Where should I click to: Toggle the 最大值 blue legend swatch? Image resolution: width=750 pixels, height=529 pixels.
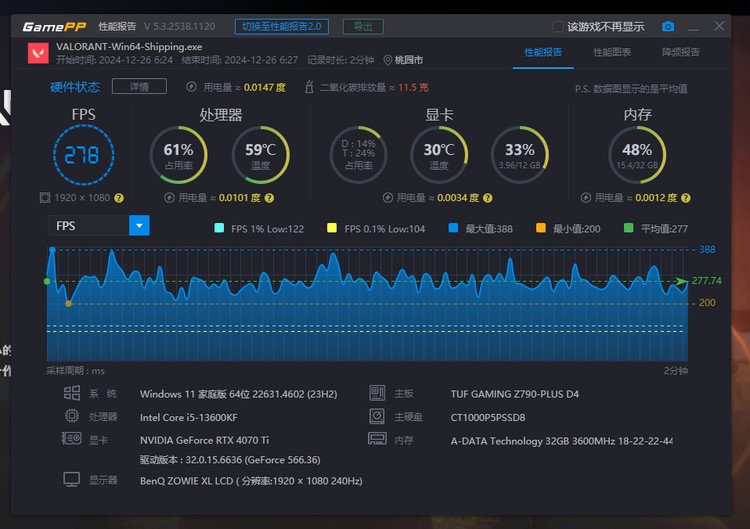[453, 228]
